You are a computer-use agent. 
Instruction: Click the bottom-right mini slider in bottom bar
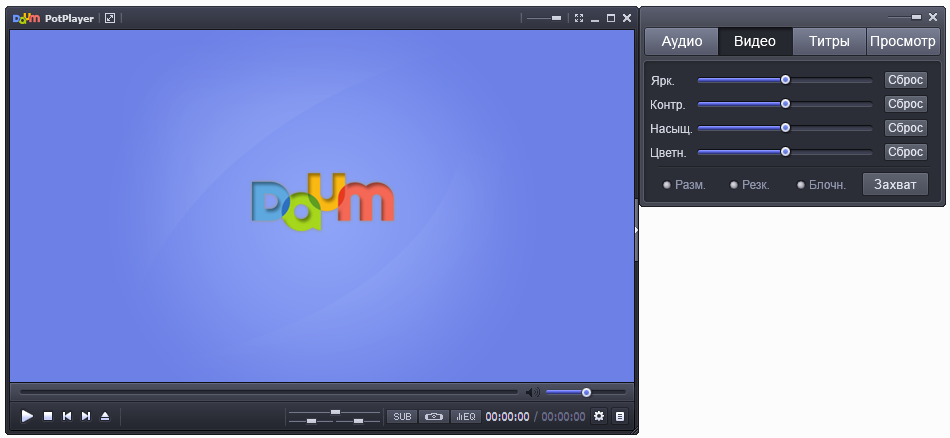point(358,421)
